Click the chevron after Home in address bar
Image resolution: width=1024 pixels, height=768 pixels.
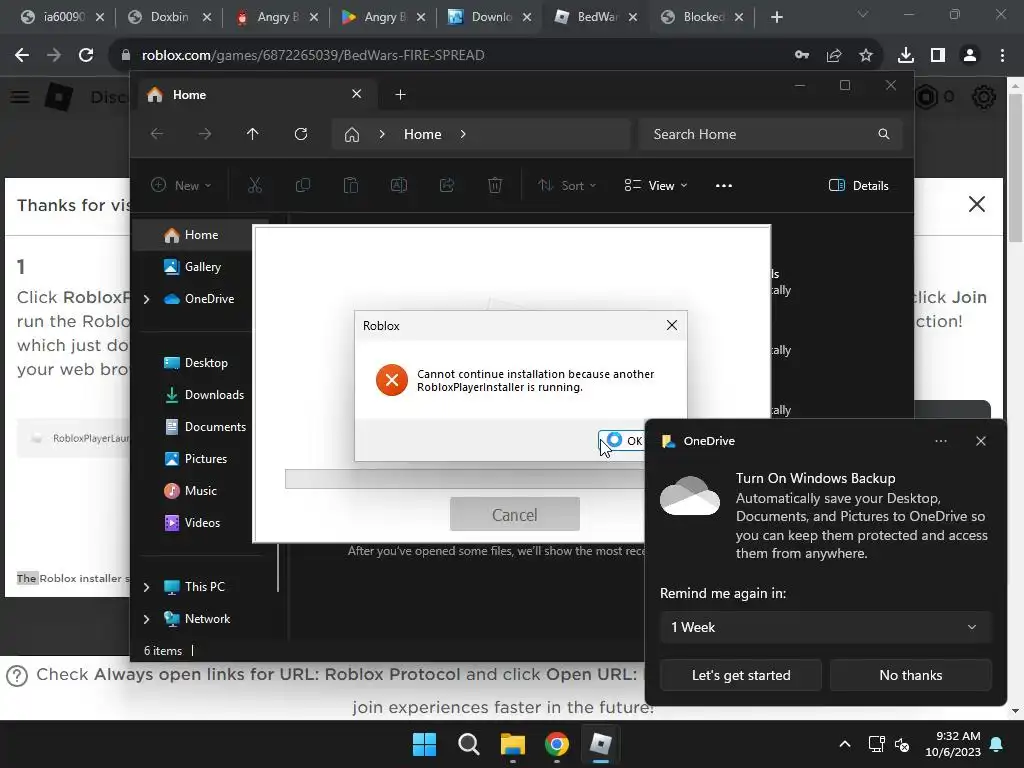(463, 134)
